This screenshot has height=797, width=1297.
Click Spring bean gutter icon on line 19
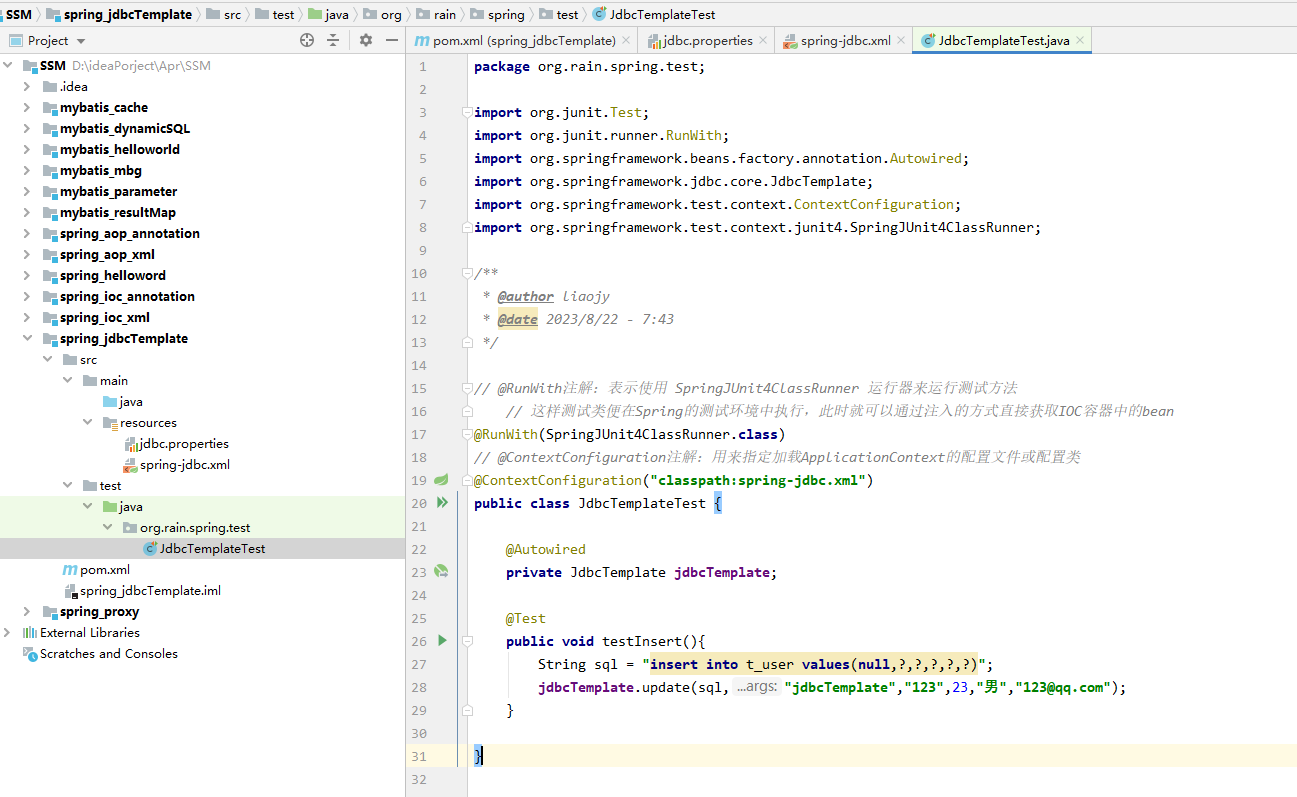point(441,480)
